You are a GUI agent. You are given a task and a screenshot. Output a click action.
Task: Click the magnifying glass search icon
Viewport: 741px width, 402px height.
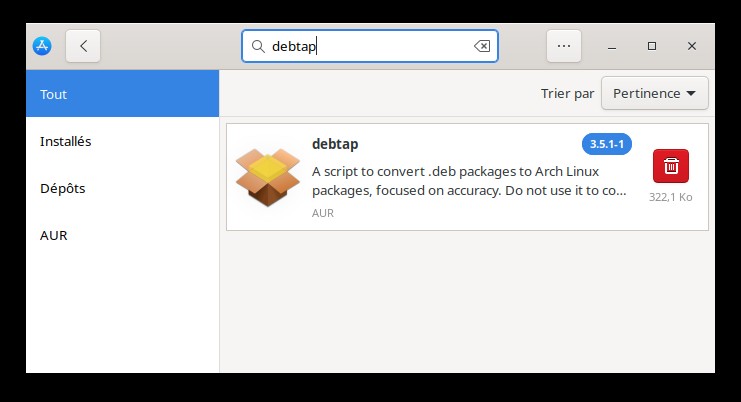258,46
